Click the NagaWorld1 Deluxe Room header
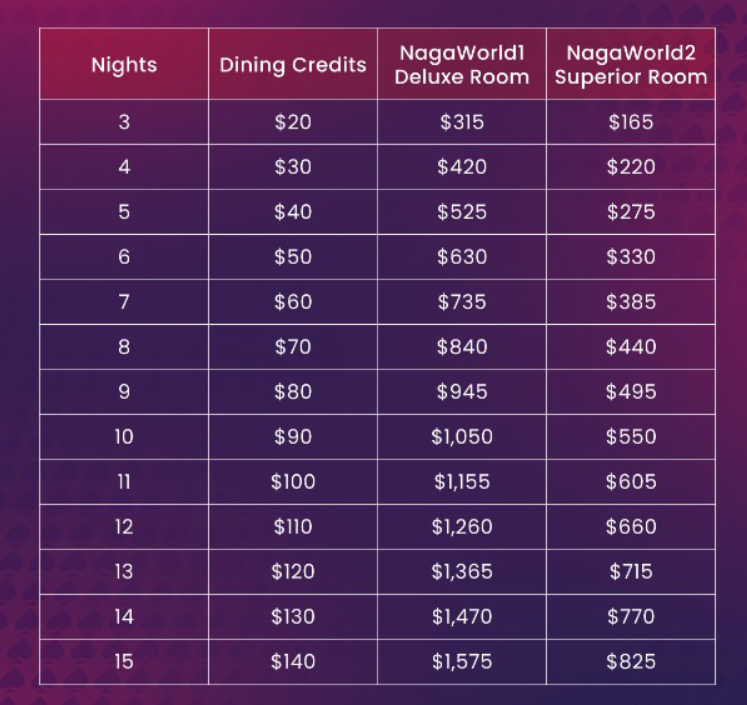The height and width of the screenshot is (705, 747). pyautogui.click(x=462, y=64)
